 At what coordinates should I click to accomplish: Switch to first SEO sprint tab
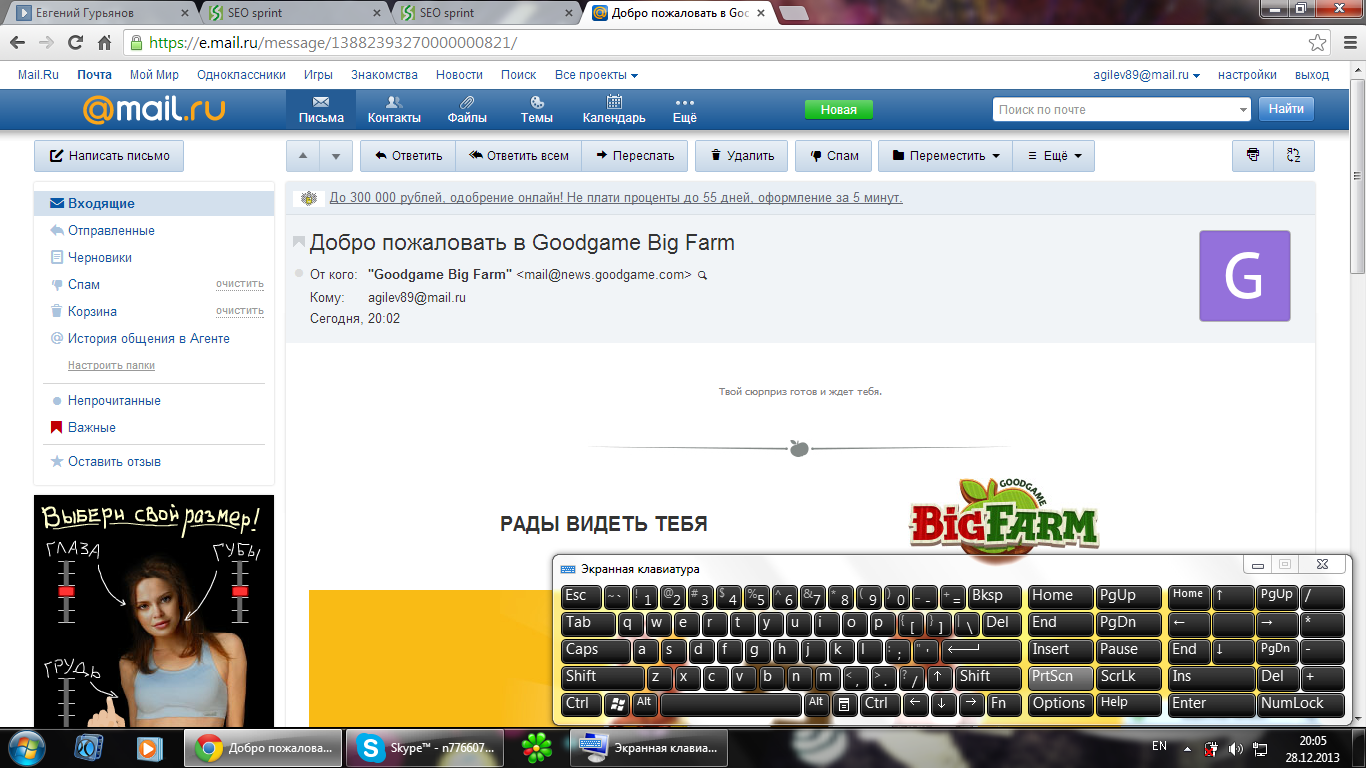pos(290,13)
